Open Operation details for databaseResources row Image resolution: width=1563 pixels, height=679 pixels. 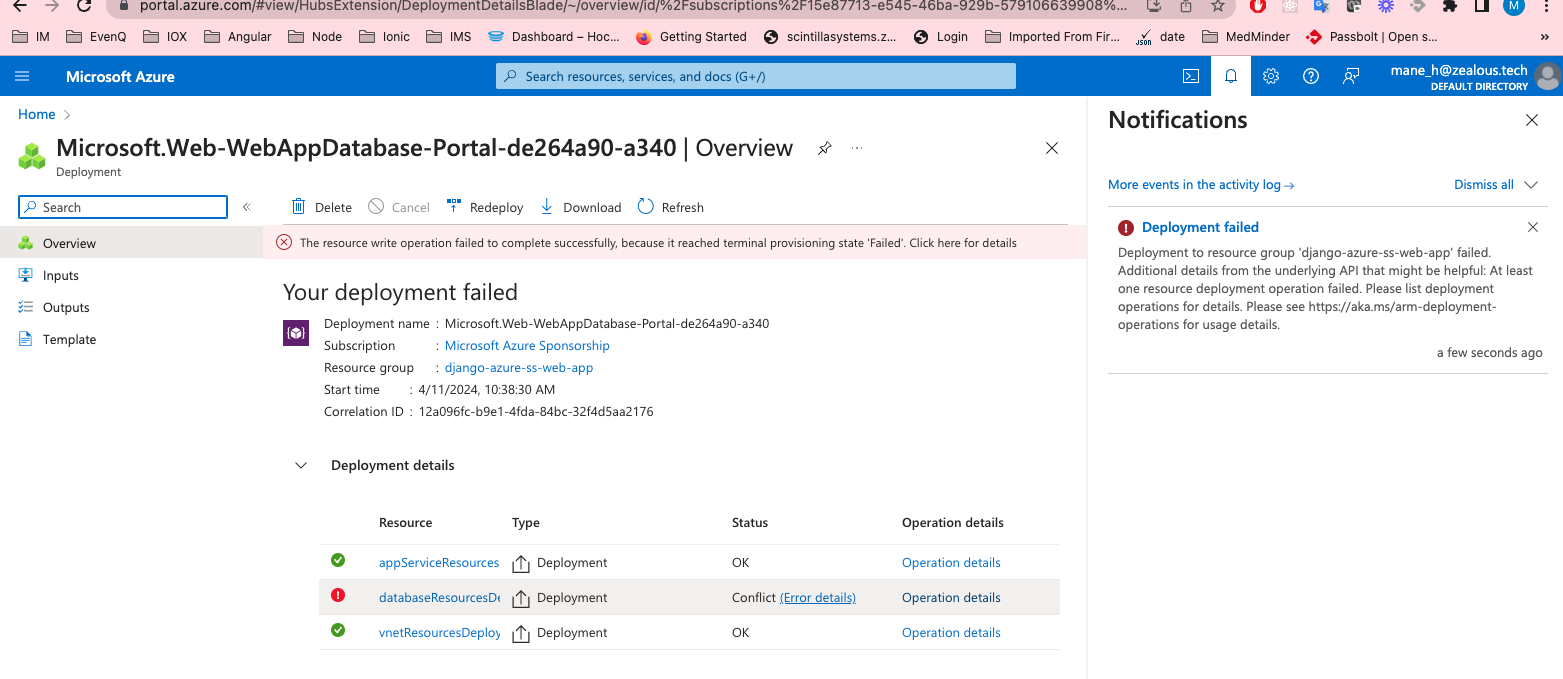pos(951,598)
